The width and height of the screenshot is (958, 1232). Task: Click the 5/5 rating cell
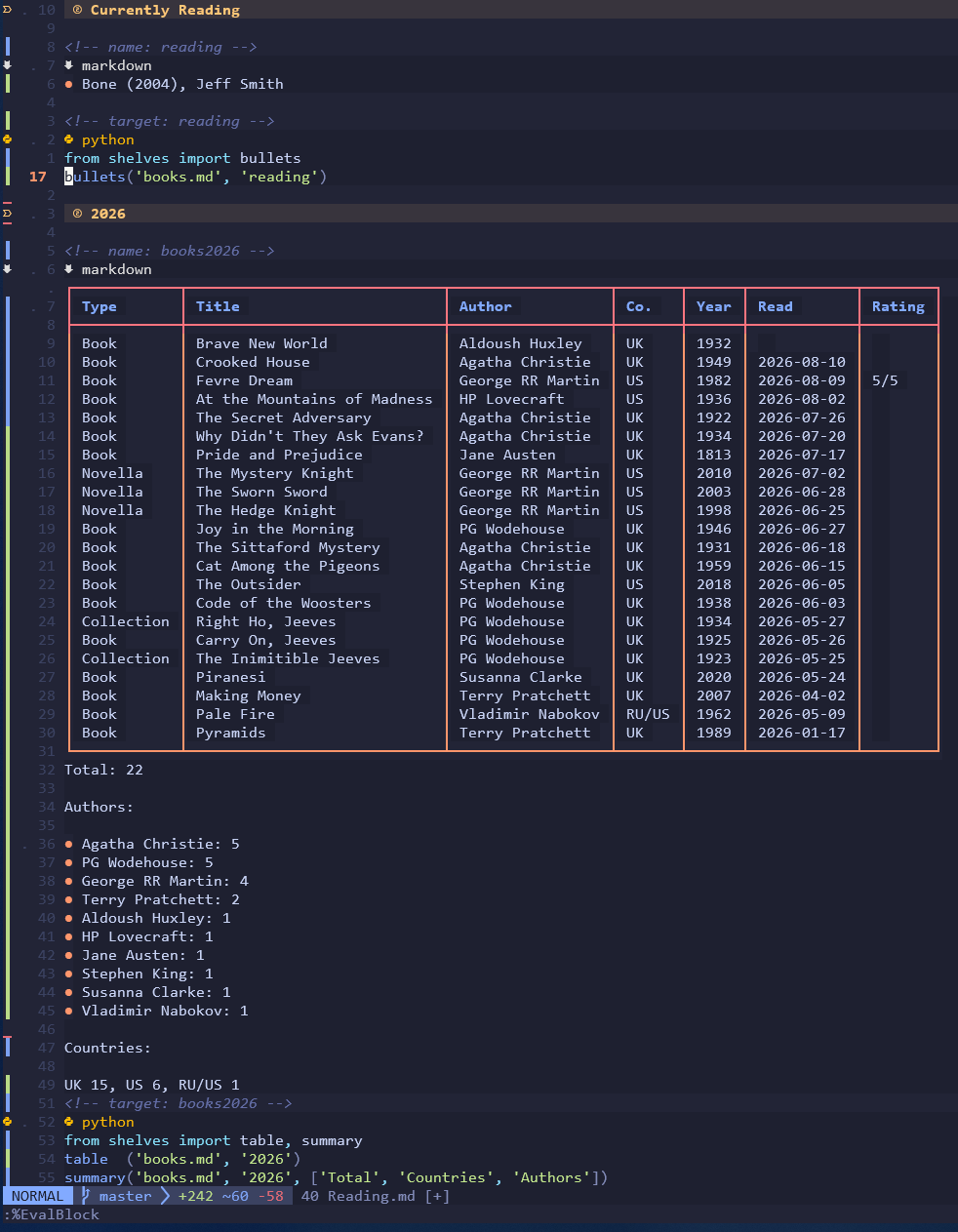point(885,380)
